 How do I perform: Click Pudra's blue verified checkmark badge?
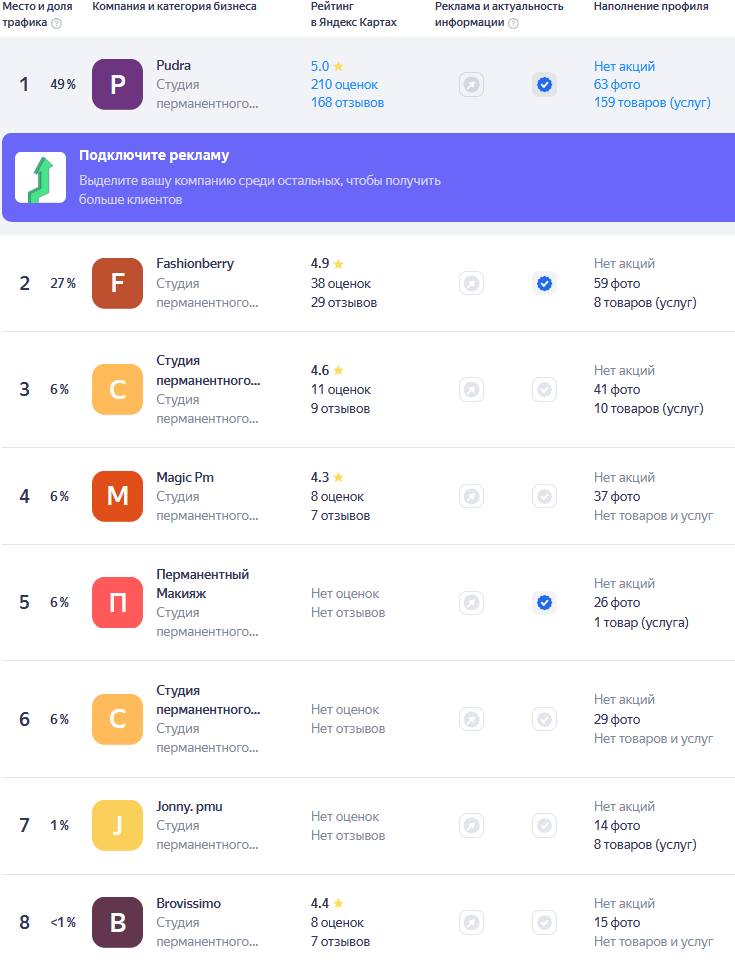(x=545, y=84)
